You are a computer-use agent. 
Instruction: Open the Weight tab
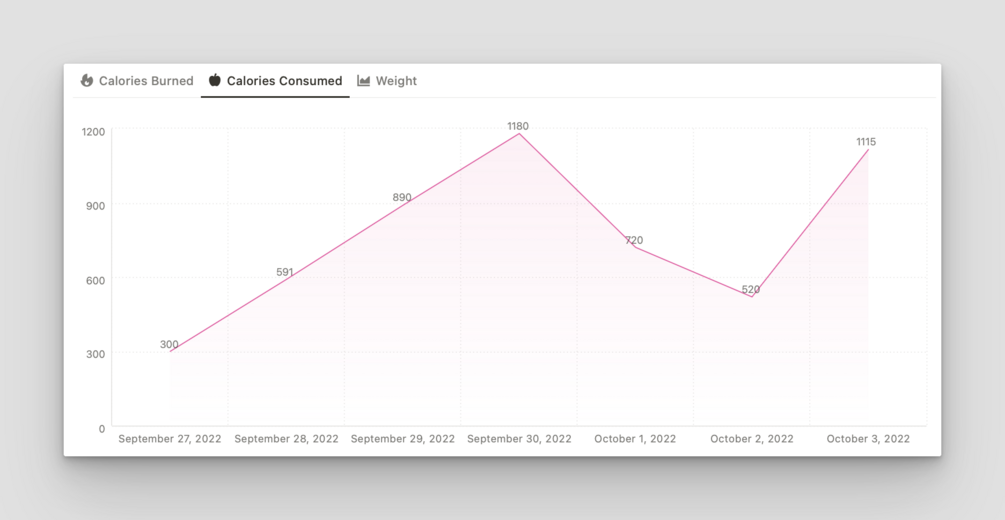pos(386,81)
